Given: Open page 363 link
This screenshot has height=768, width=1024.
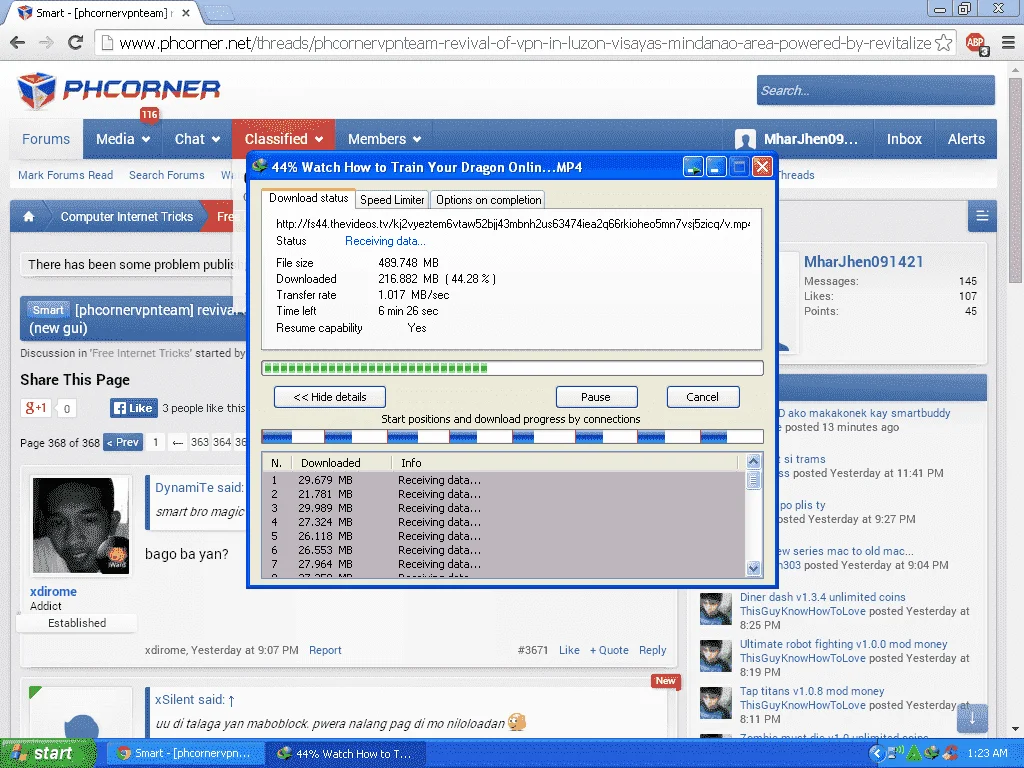Looking at the screenshot, I should click(200, 443).
